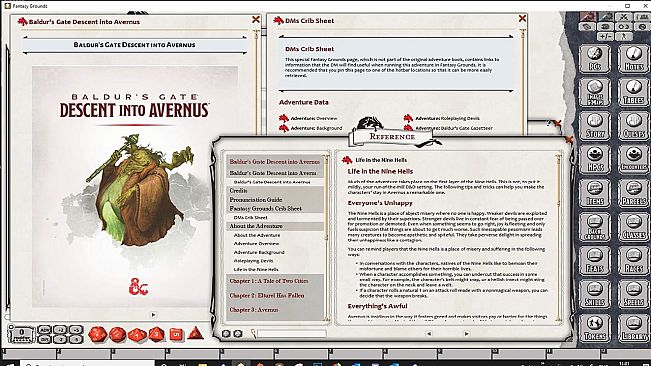Collapse the About the Adventure section

[x=275, y=226]
